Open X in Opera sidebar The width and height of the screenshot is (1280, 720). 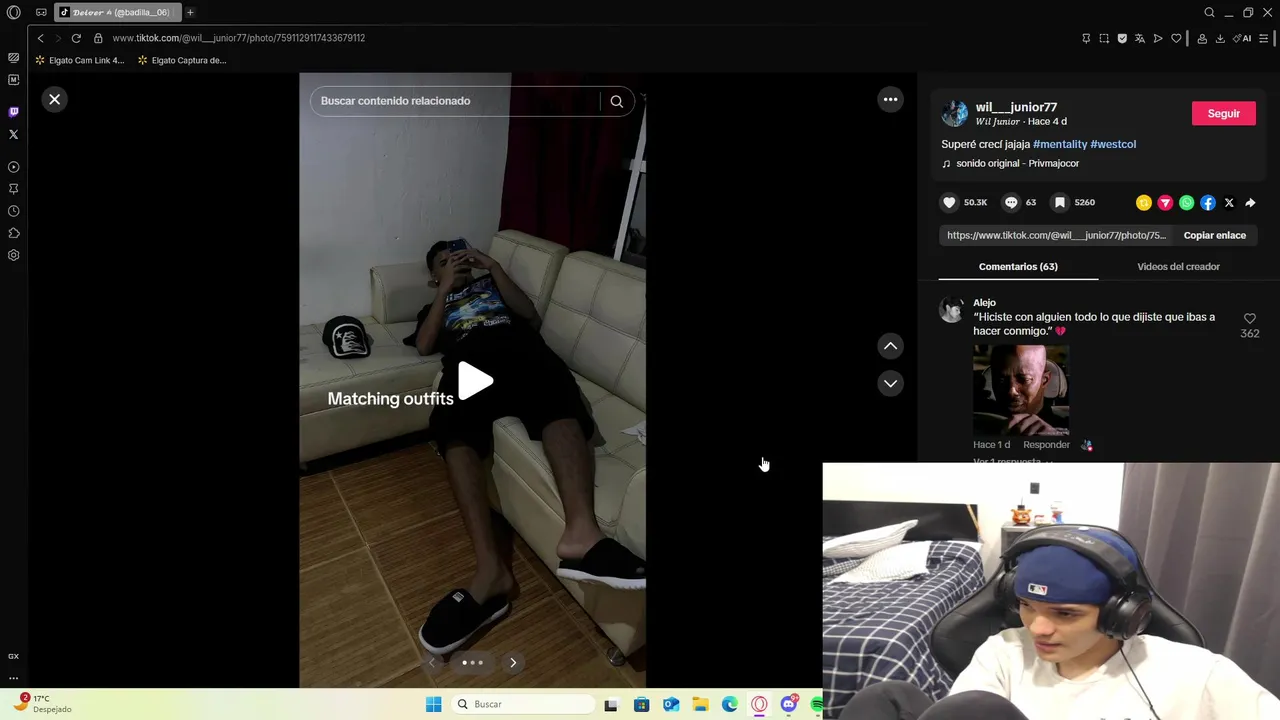13,134
